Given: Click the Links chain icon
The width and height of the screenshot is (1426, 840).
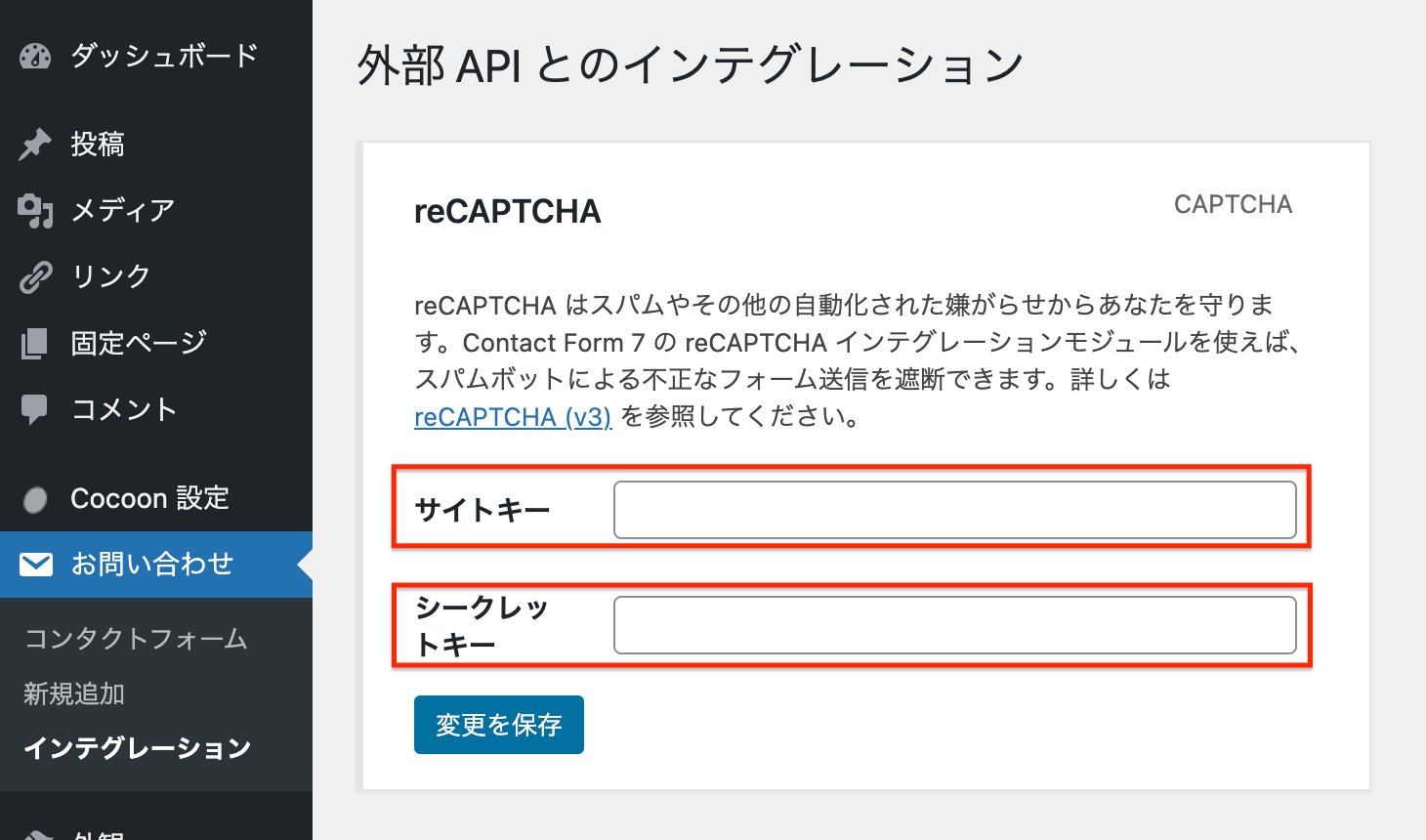Looking at the screenshot, I should point(35,277).
